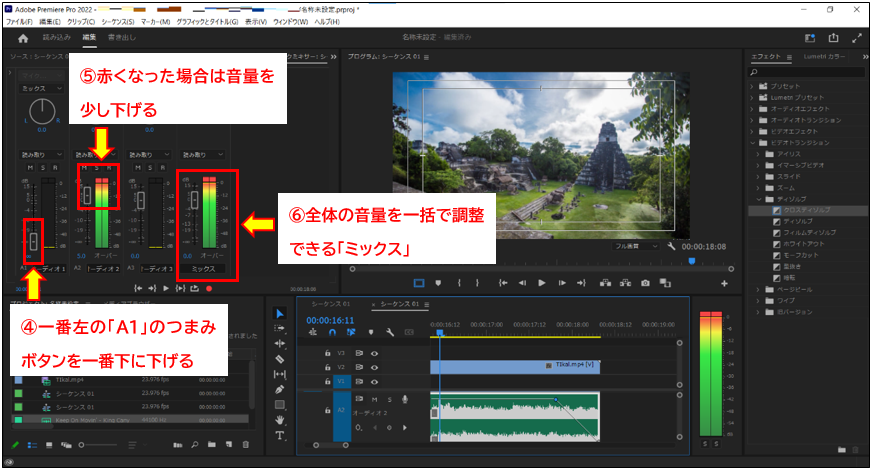Select the Rectangle tool
This screenshot has height=470, width=872.
(x=280, y=404)
